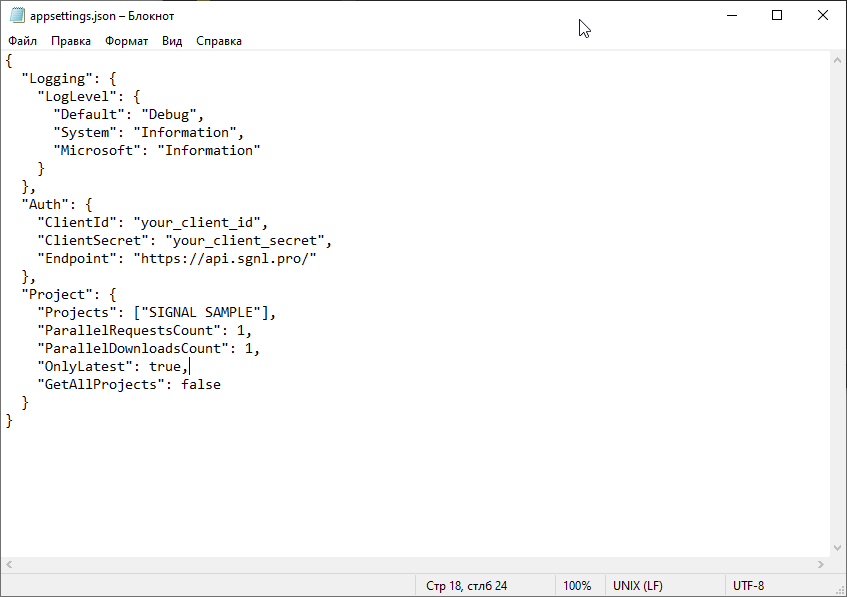Click the line and column indicator in status bar
This screenshot has height=597, width=847.
(x=466, y=586)
